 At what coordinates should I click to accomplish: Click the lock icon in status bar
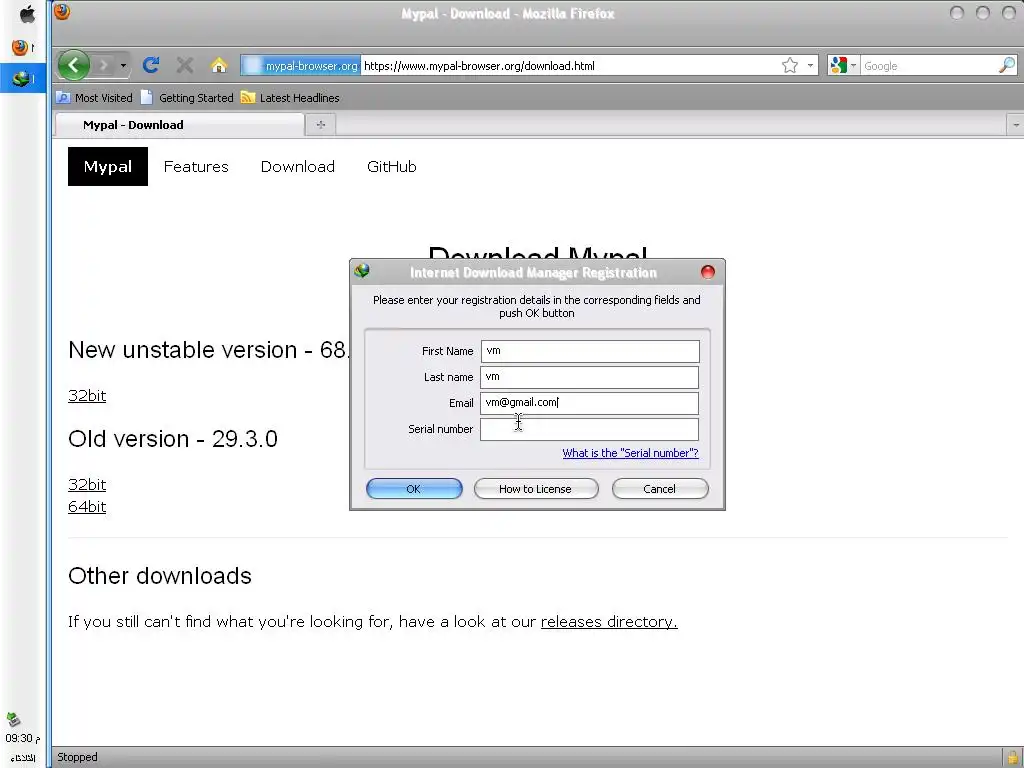1012,758
